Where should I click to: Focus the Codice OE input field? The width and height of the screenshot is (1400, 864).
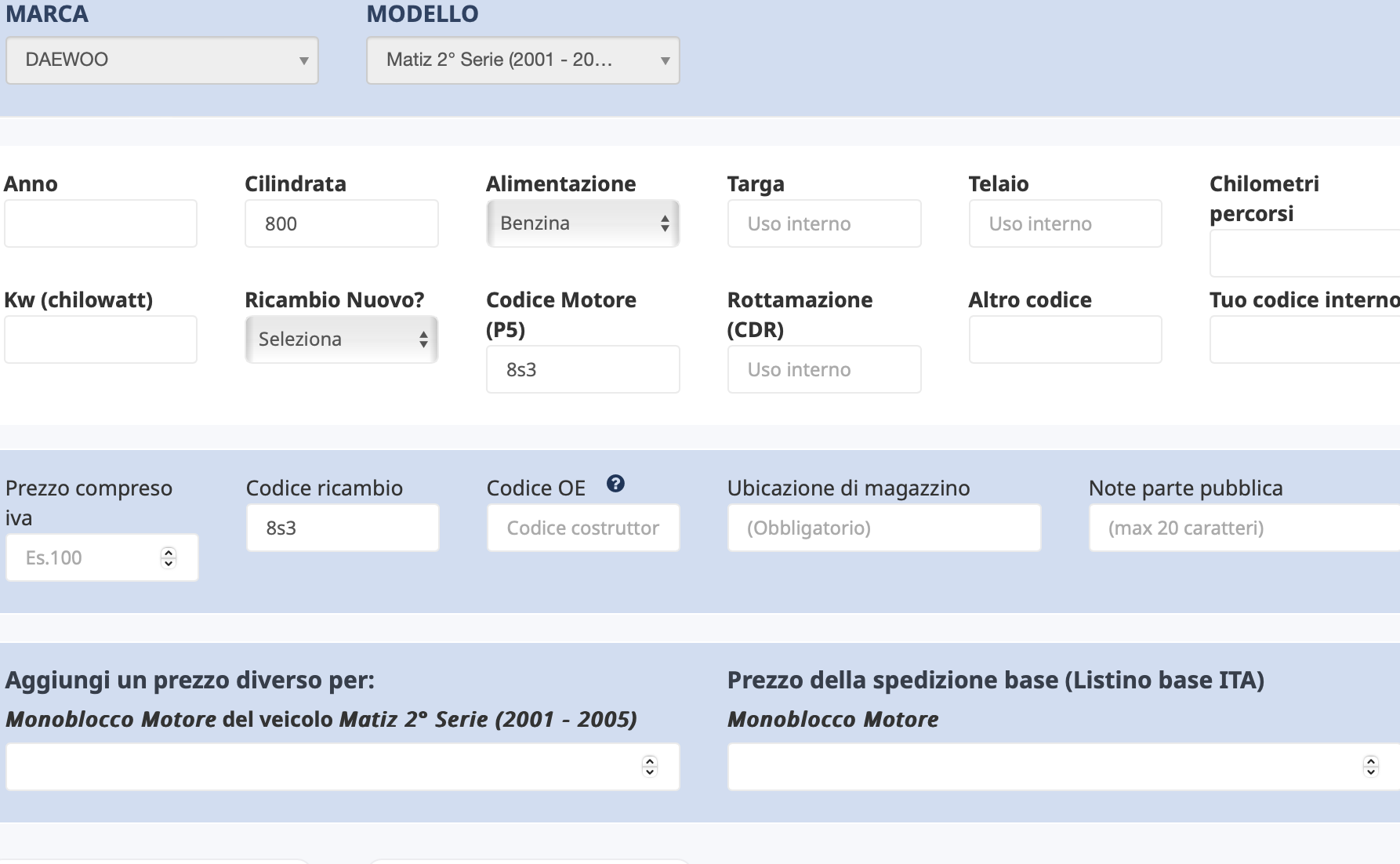583,528
